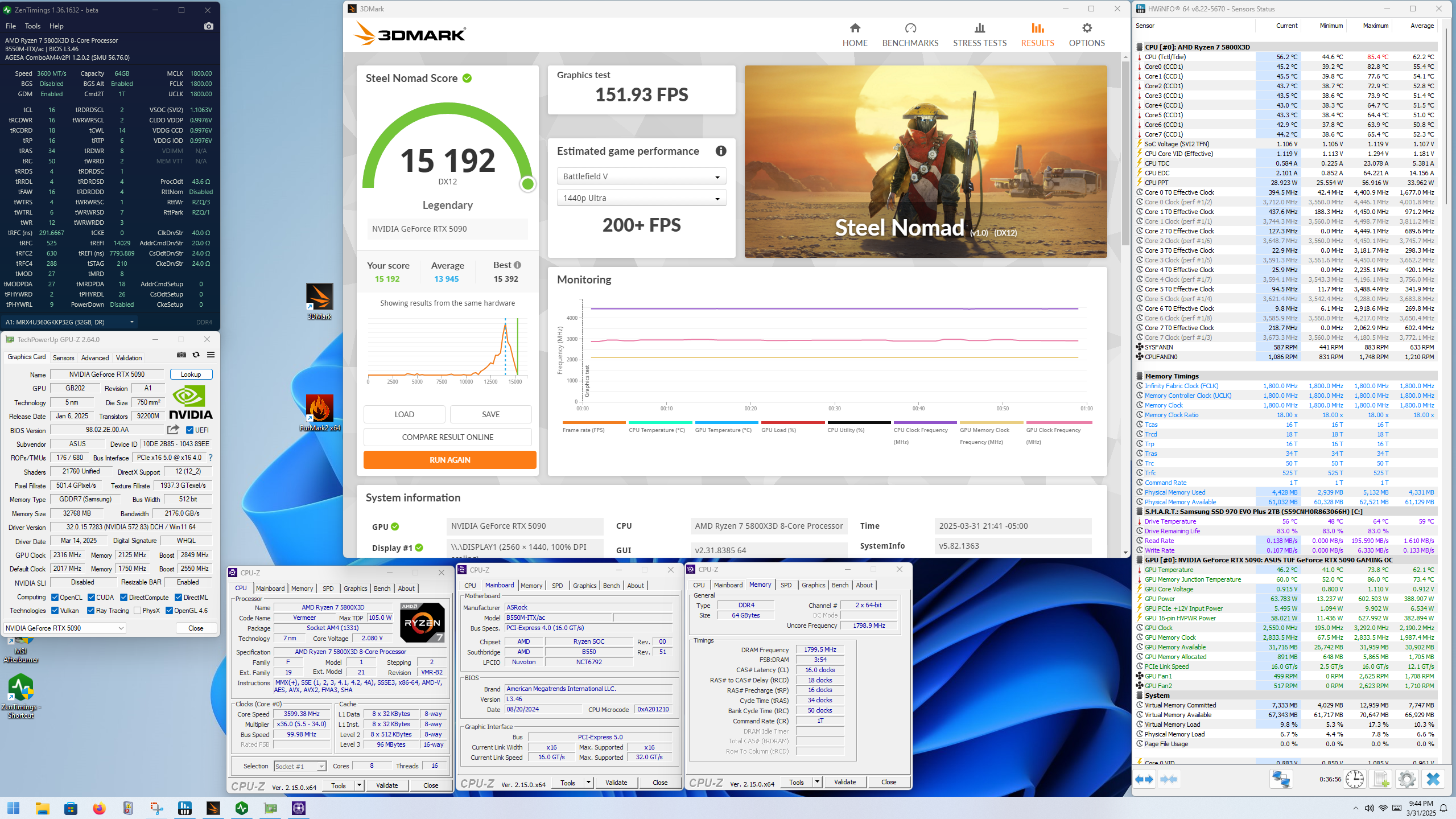Screen dimensions: 1456x819
Task: Show hidden tray icons chevron
Action: tap(1355, 808)
